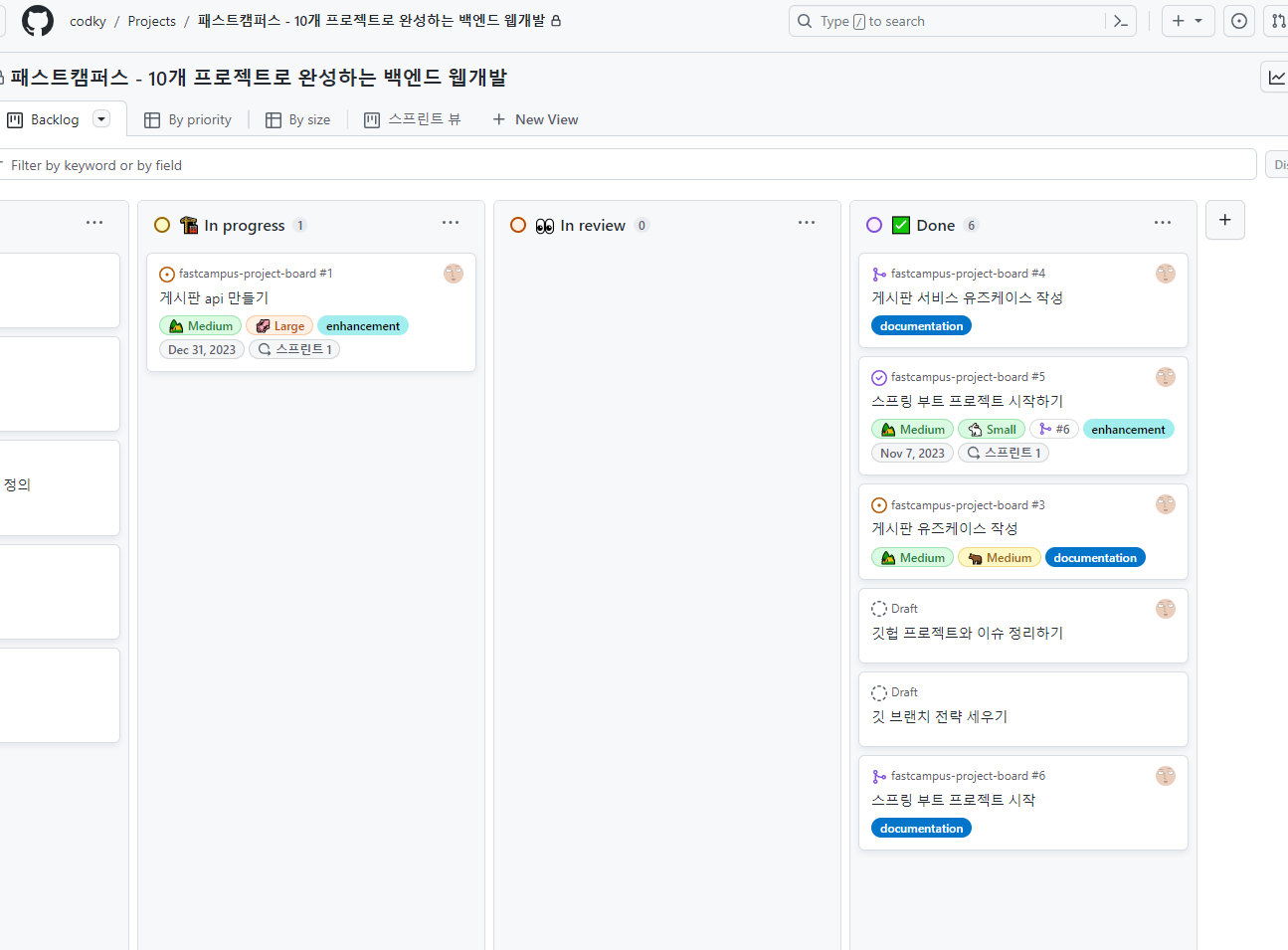Expand the create new plus dropdown in header

point(1189,21)
